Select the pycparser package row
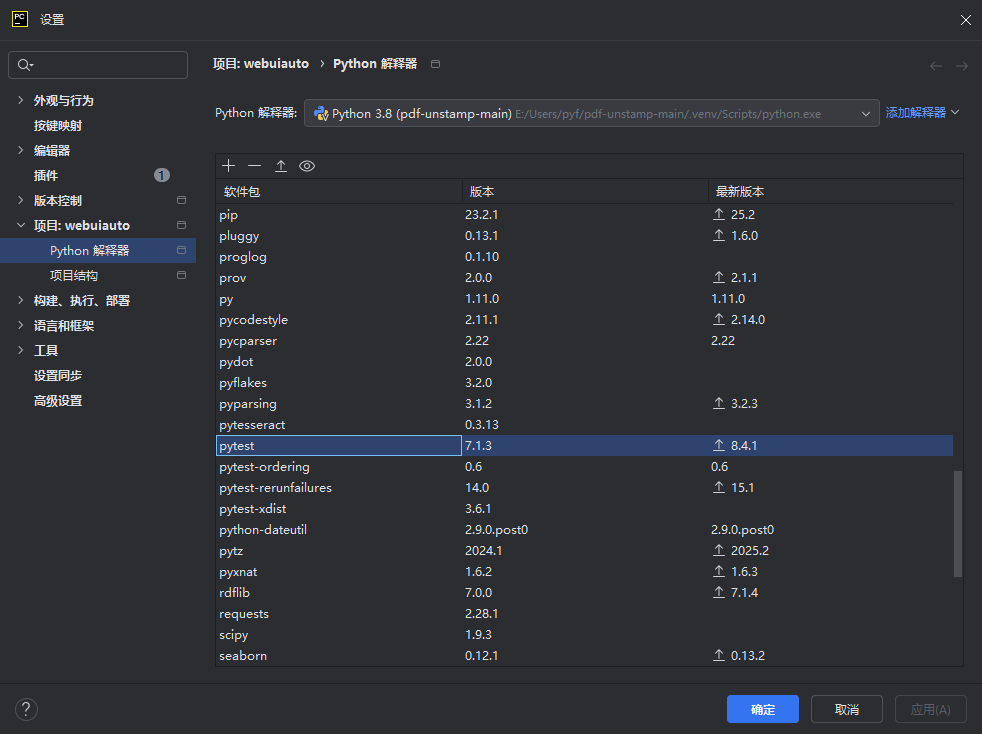 (x=585, y=341)
